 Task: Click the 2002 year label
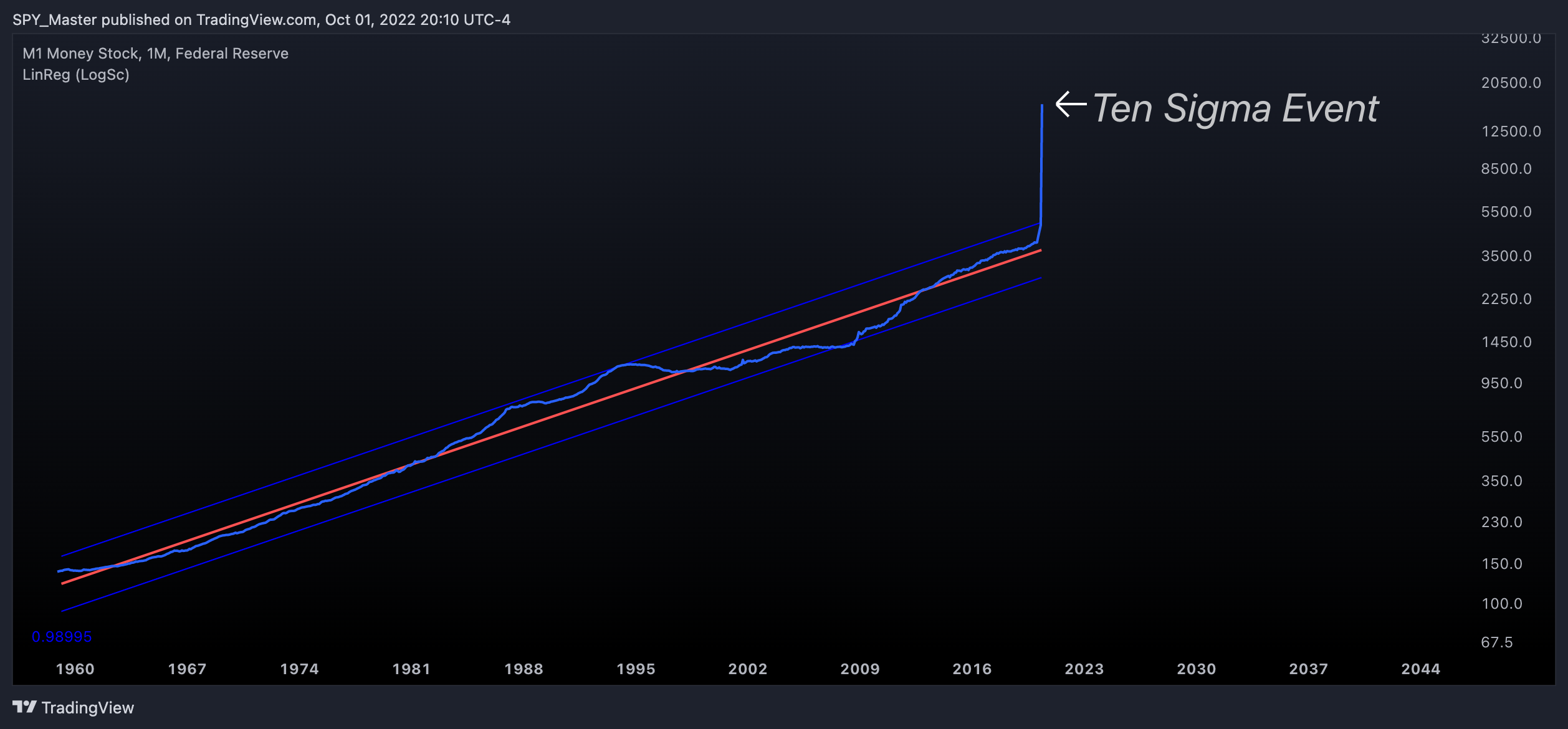(x=748, y=669)
